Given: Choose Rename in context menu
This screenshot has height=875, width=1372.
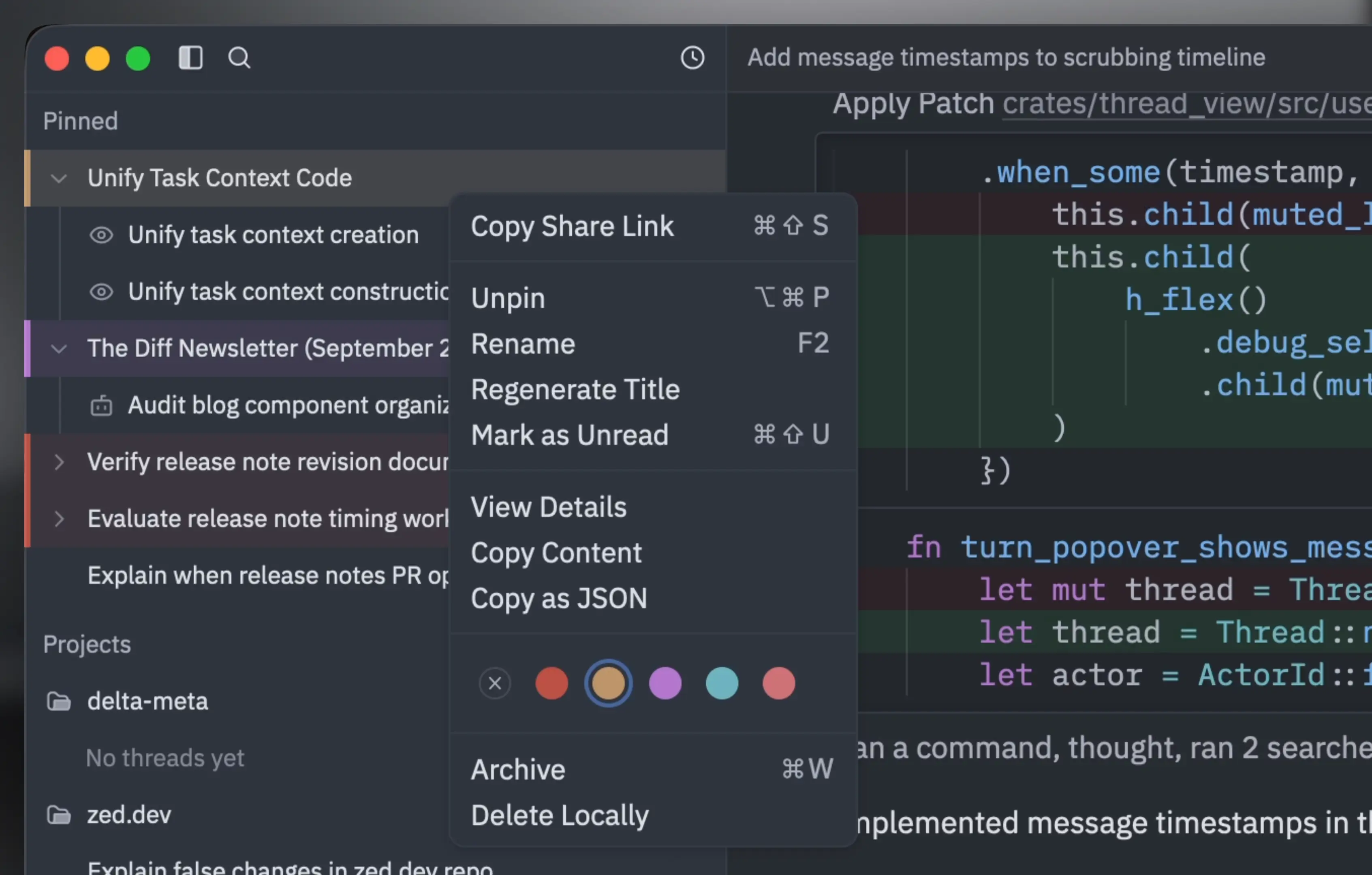Looking at the screenshot, I should [654, 344].
